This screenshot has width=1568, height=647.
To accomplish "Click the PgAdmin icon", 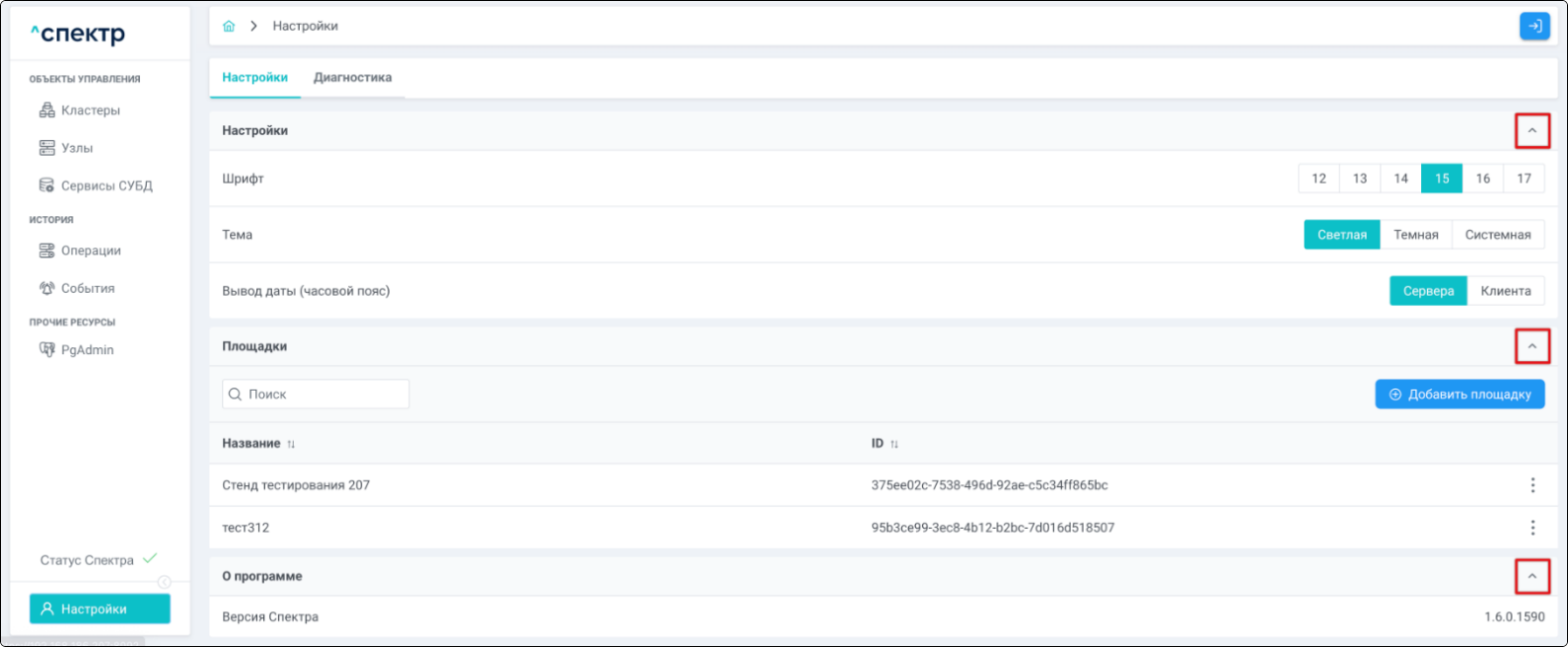I will click(x=47, y=349).
